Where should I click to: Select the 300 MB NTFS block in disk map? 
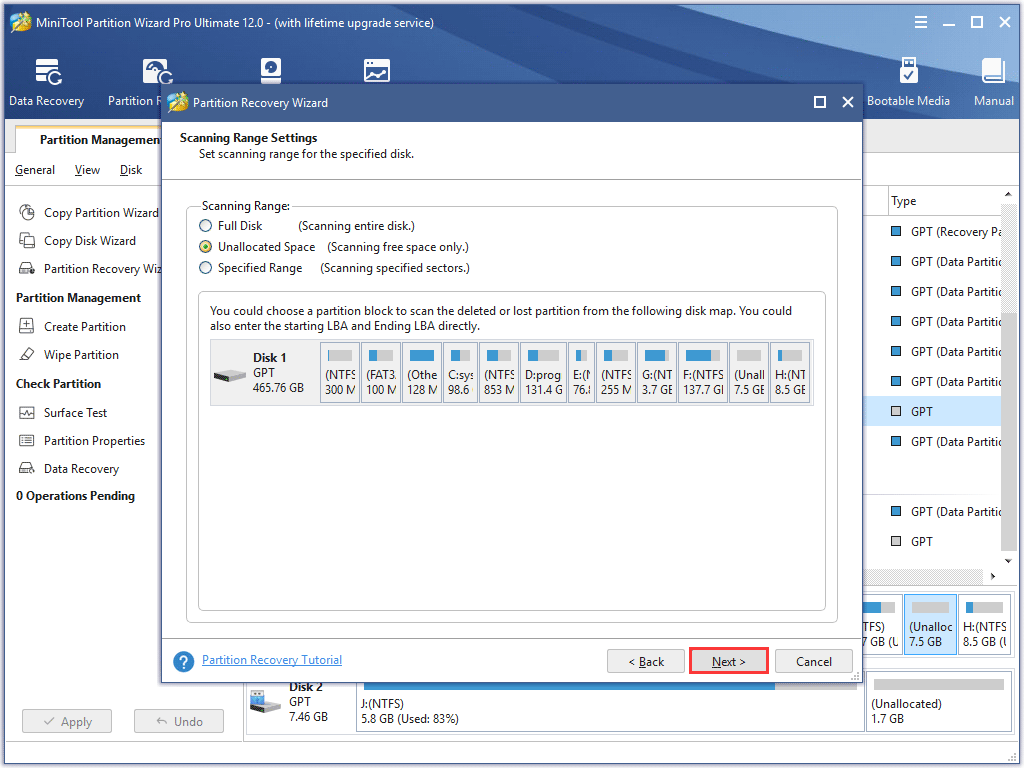tap(340, 373)
